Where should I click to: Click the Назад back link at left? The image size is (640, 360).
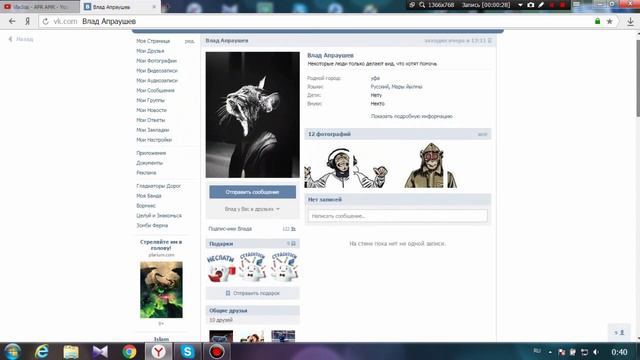pos(21,39)
